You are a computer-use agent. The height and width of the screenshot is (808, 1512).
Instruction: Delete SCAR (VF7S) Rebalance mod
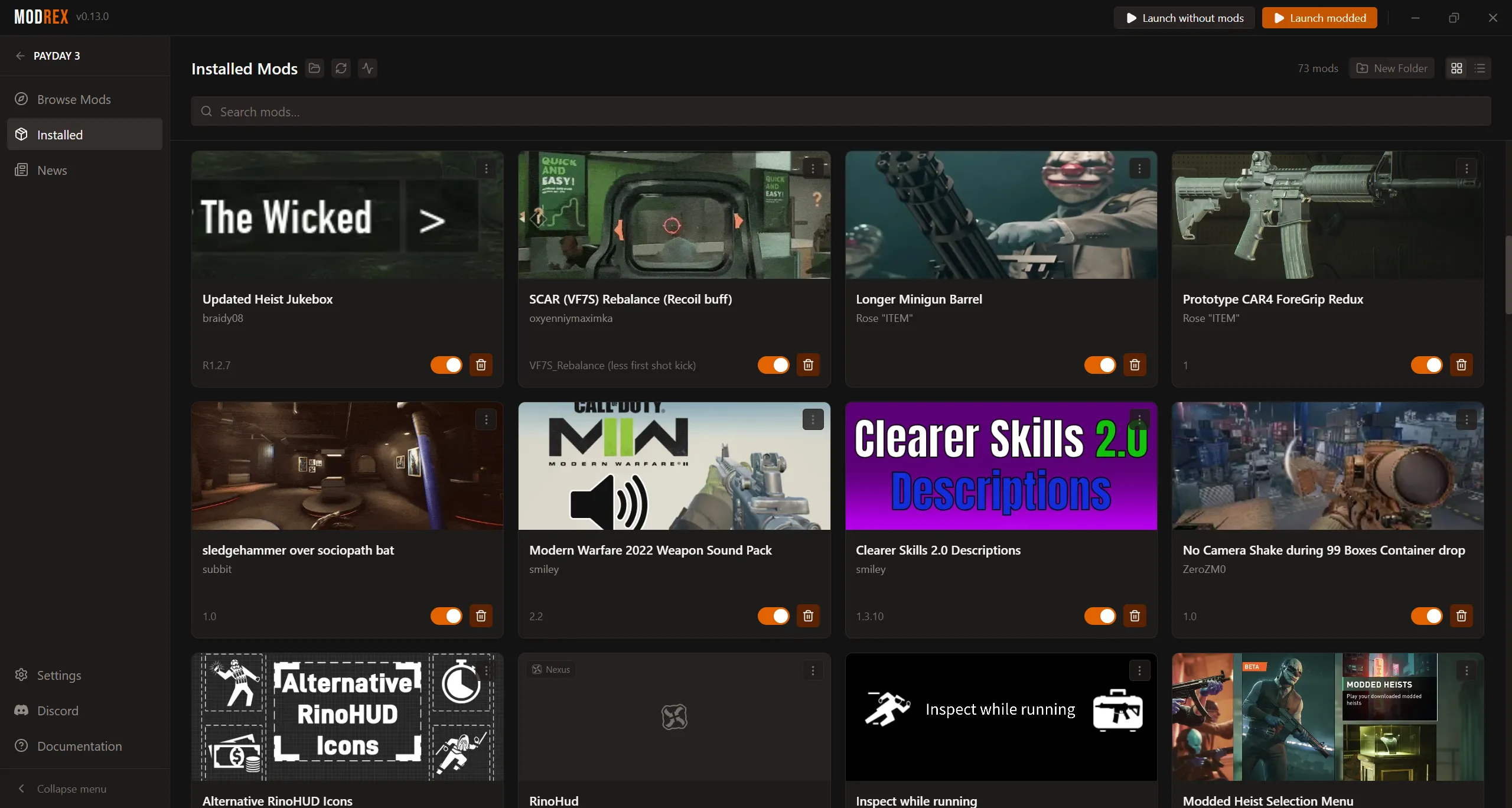(x=808, y=365)
